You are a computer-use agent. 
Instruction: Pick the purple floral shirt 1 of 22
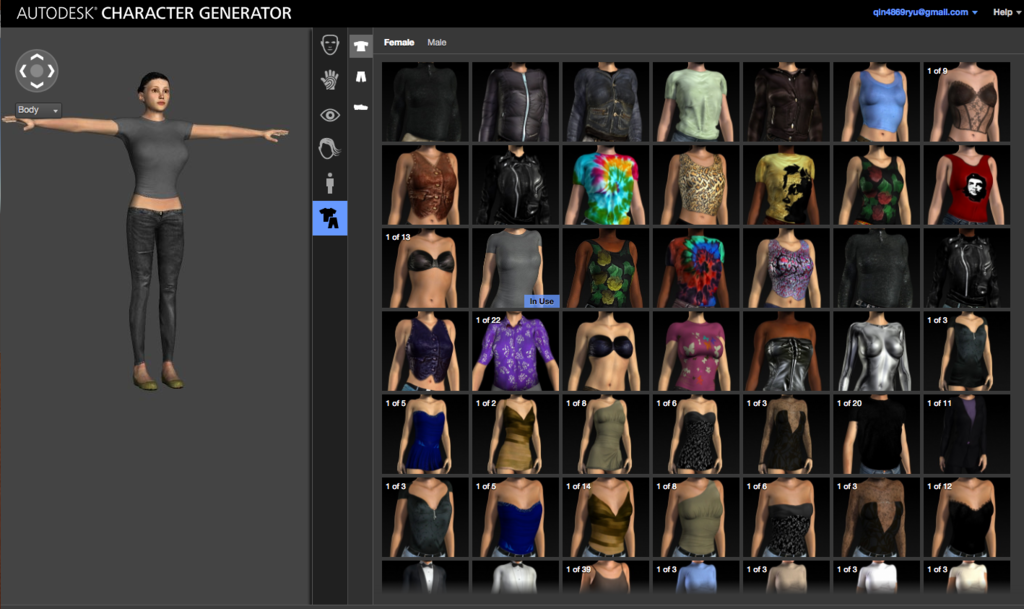click(515, 352)
